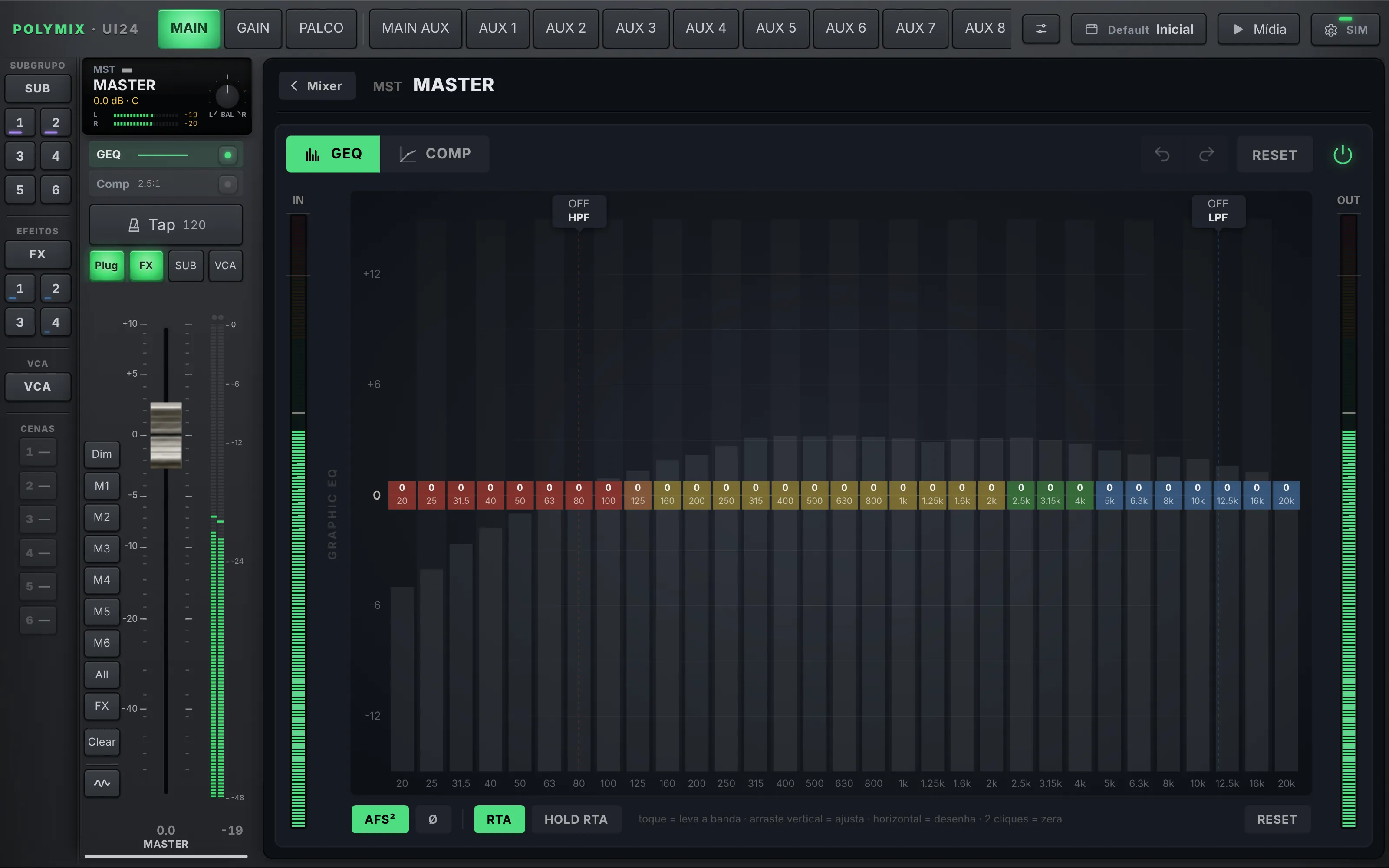
Task: Toggle GEQ enable indicator in sidebar
Action: pyautogui.click(x=228, y=155)
